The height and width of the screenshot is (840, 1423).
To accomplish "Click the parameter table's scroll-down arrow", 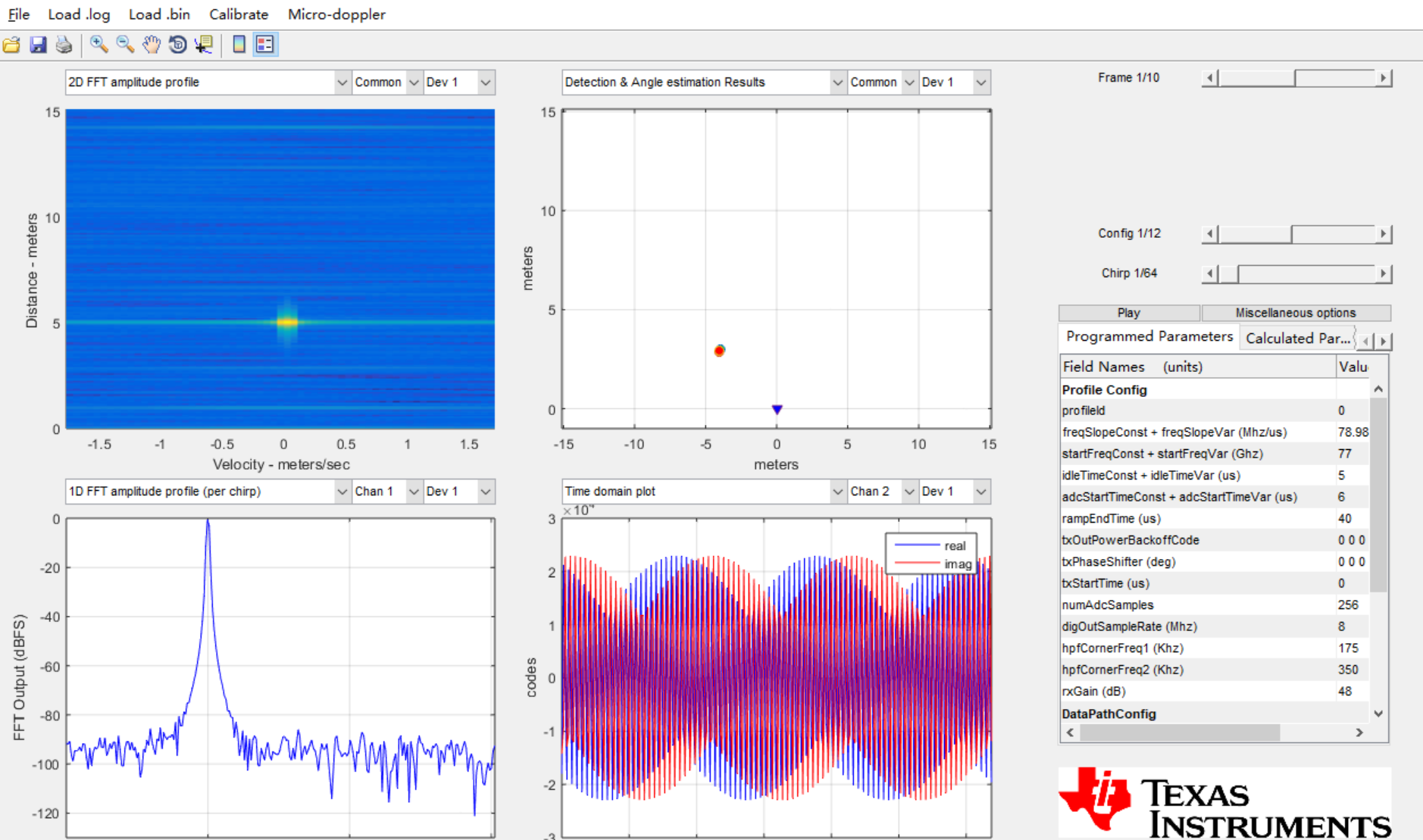I will point(1378,714).
